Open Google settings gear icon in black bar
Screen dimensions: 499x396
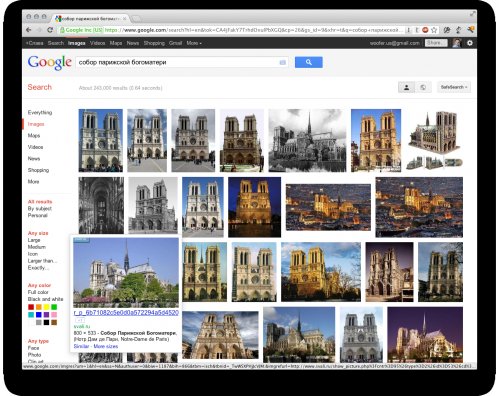470,43
